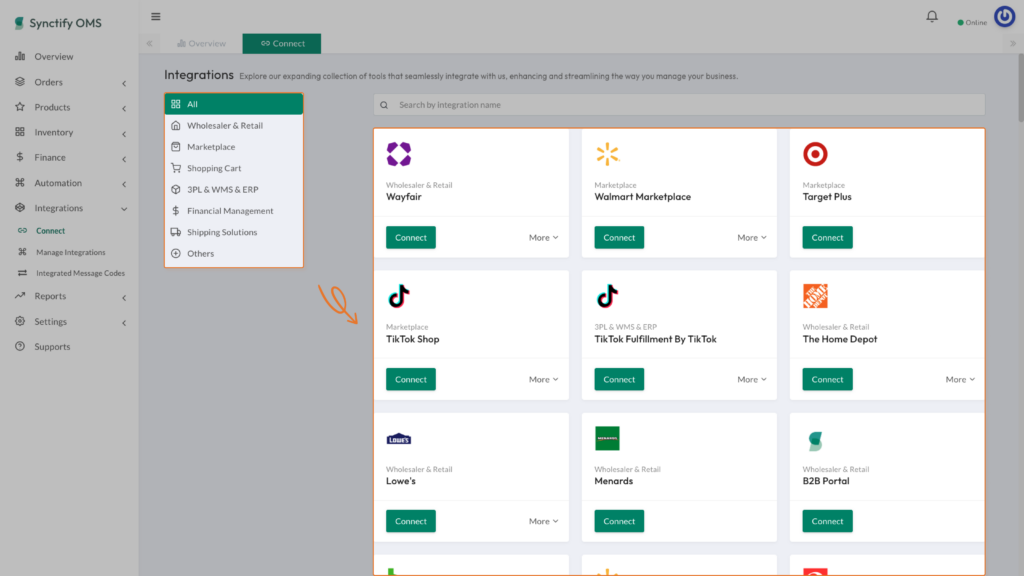Switch to the Overview tab

(201, 43)
